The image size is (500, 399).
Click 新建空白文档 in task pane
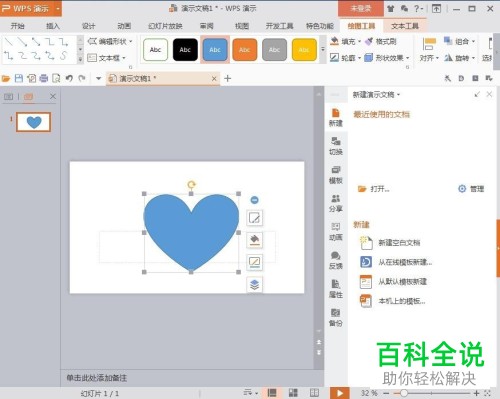click(x=390, y=243)
